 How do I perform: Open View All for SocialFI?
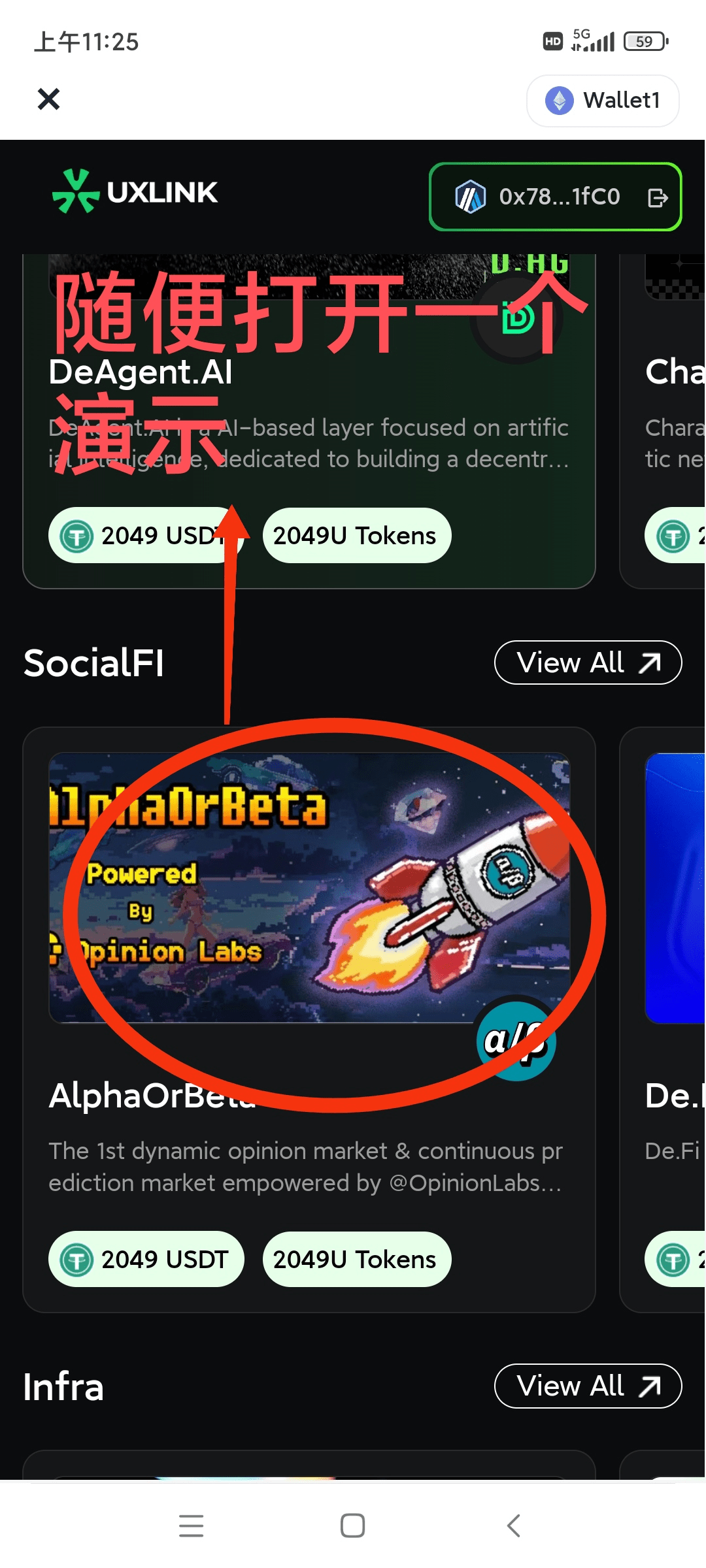tap(588, 662)
